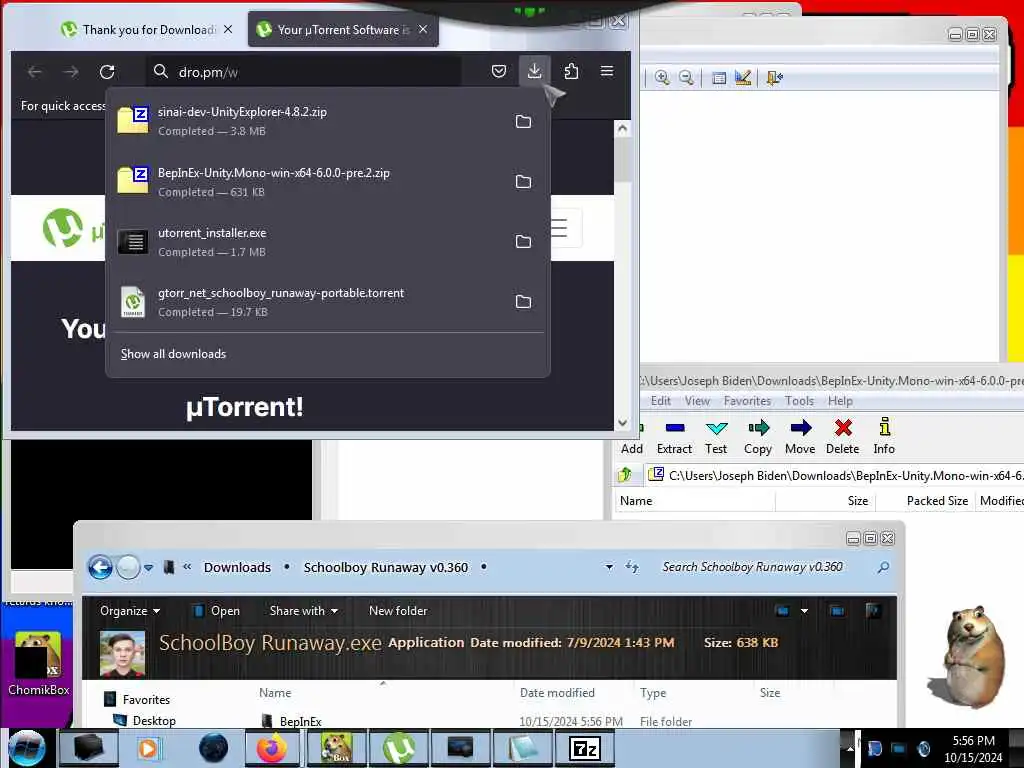1024x768 pixels.
Task: Open containing folder for utorrent_installer.exe
Action: point(523,242)
